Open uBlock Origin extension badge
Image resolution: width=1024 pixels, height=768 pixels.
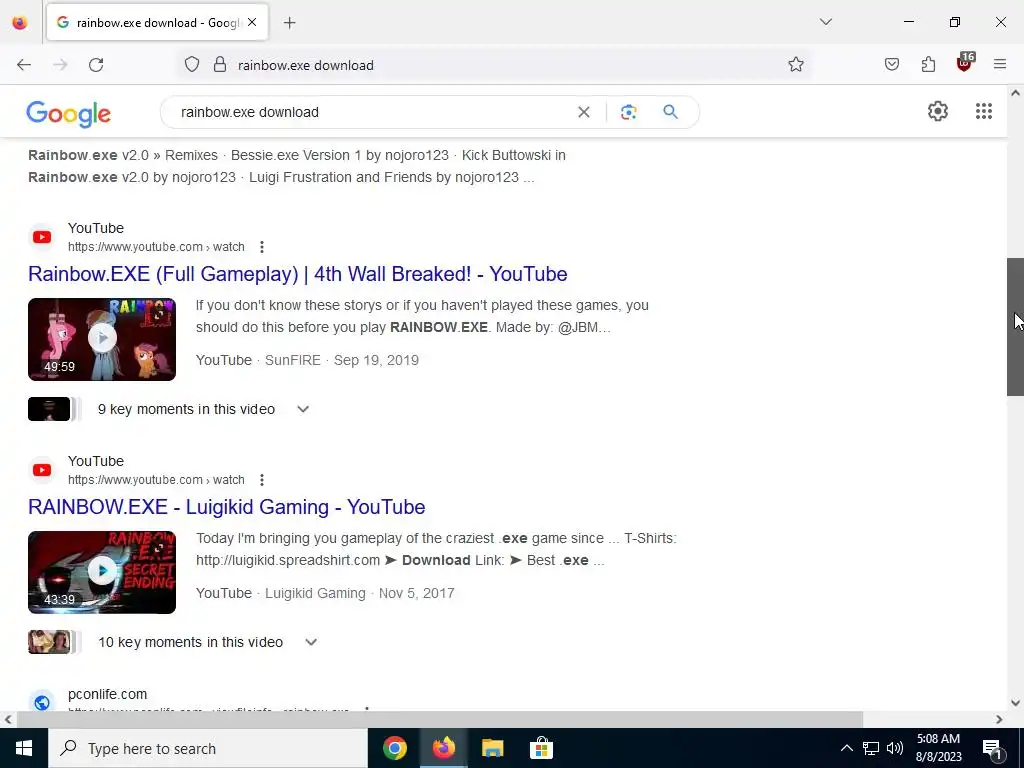965,63
